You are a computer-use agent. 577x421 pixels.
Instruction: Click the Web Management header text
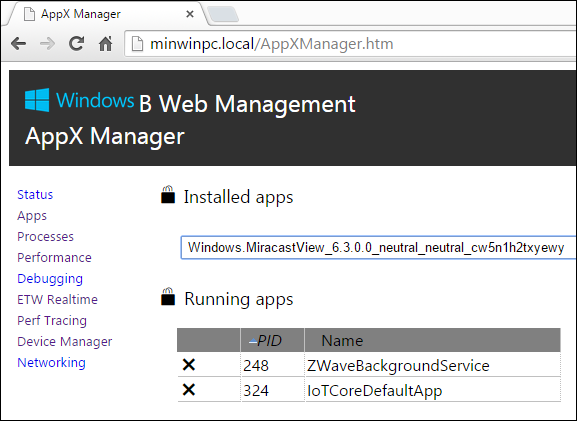[x=257, y=104]
